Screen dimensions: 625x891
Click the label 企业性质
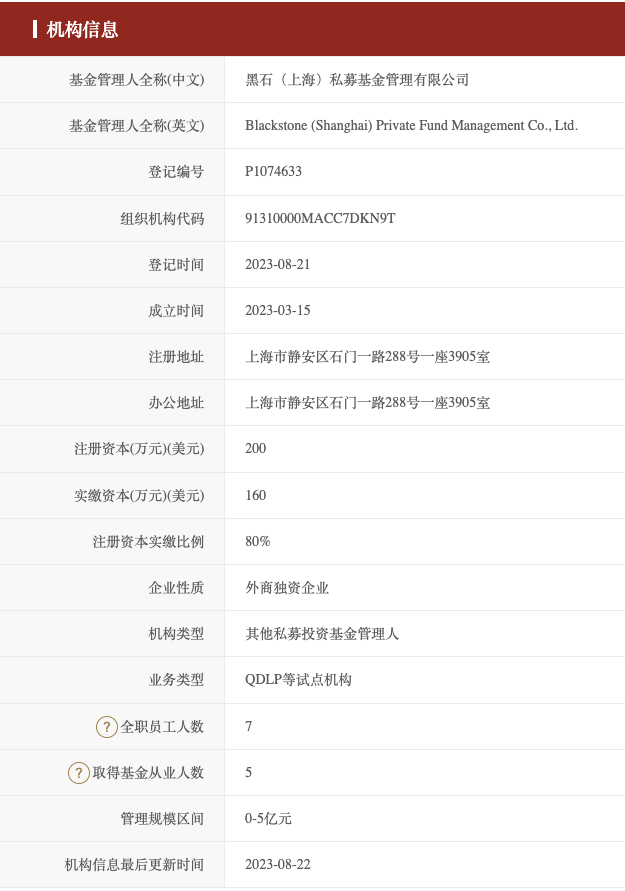pos(176,588)
